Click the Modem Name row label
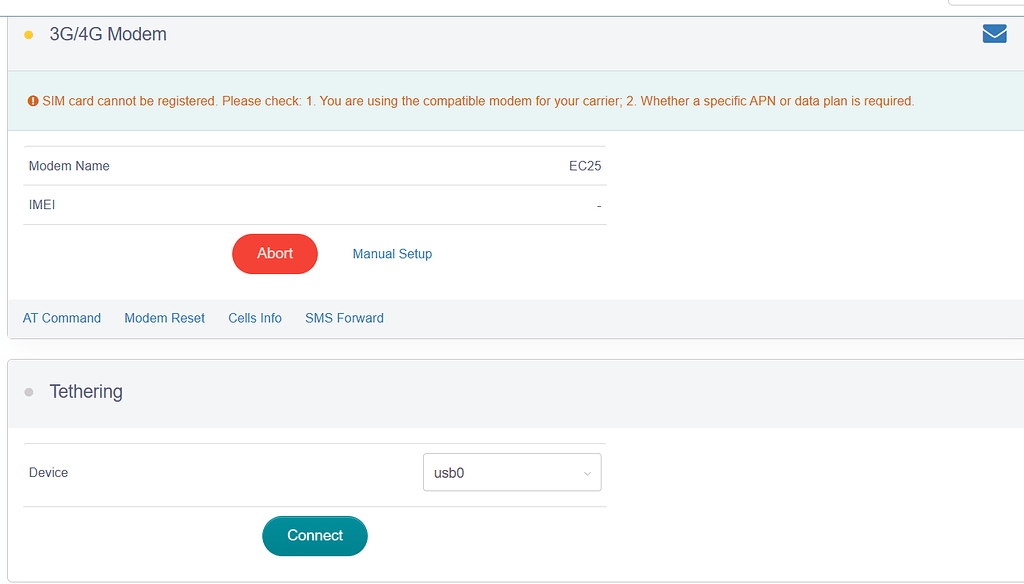The height and width of the screenshot is (584, 1024). [69, 166]
